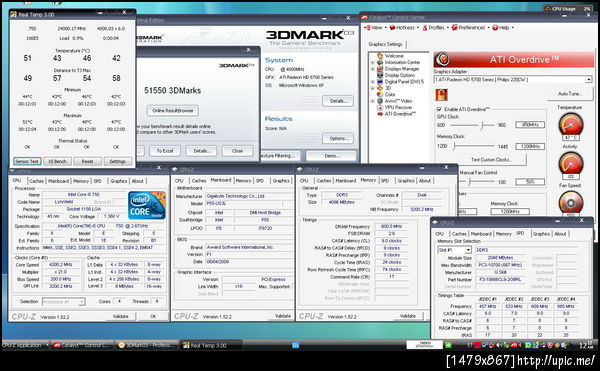Image resolution: width=600 pixels, height=371 pixels.
Task: Adjust the Memory Clock slider
Action: coord(455,146)
